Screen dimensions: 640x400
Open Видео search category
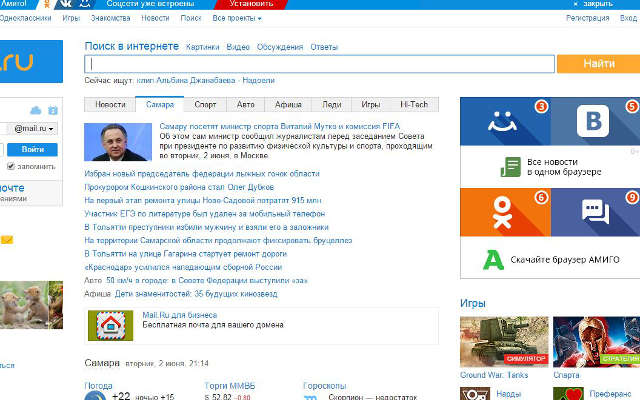pos(238,47)
